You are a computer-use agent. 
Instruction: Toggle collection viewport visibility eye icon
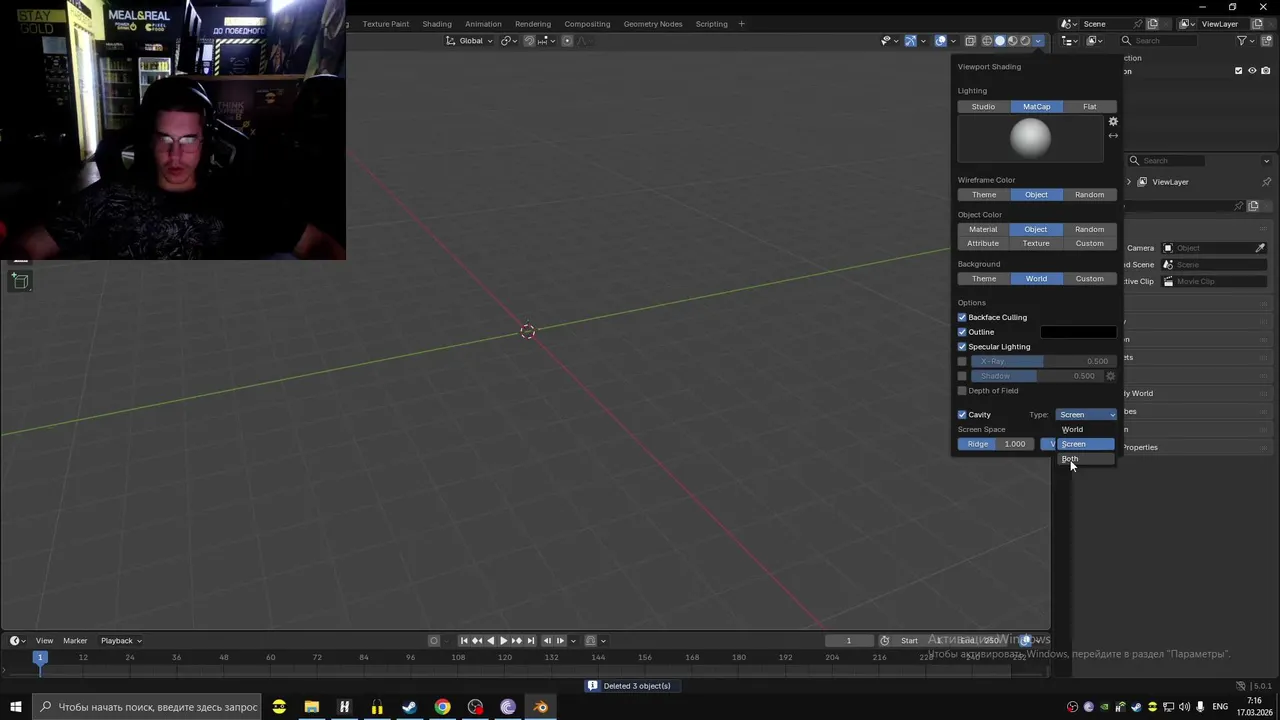tap(1252, 70)
